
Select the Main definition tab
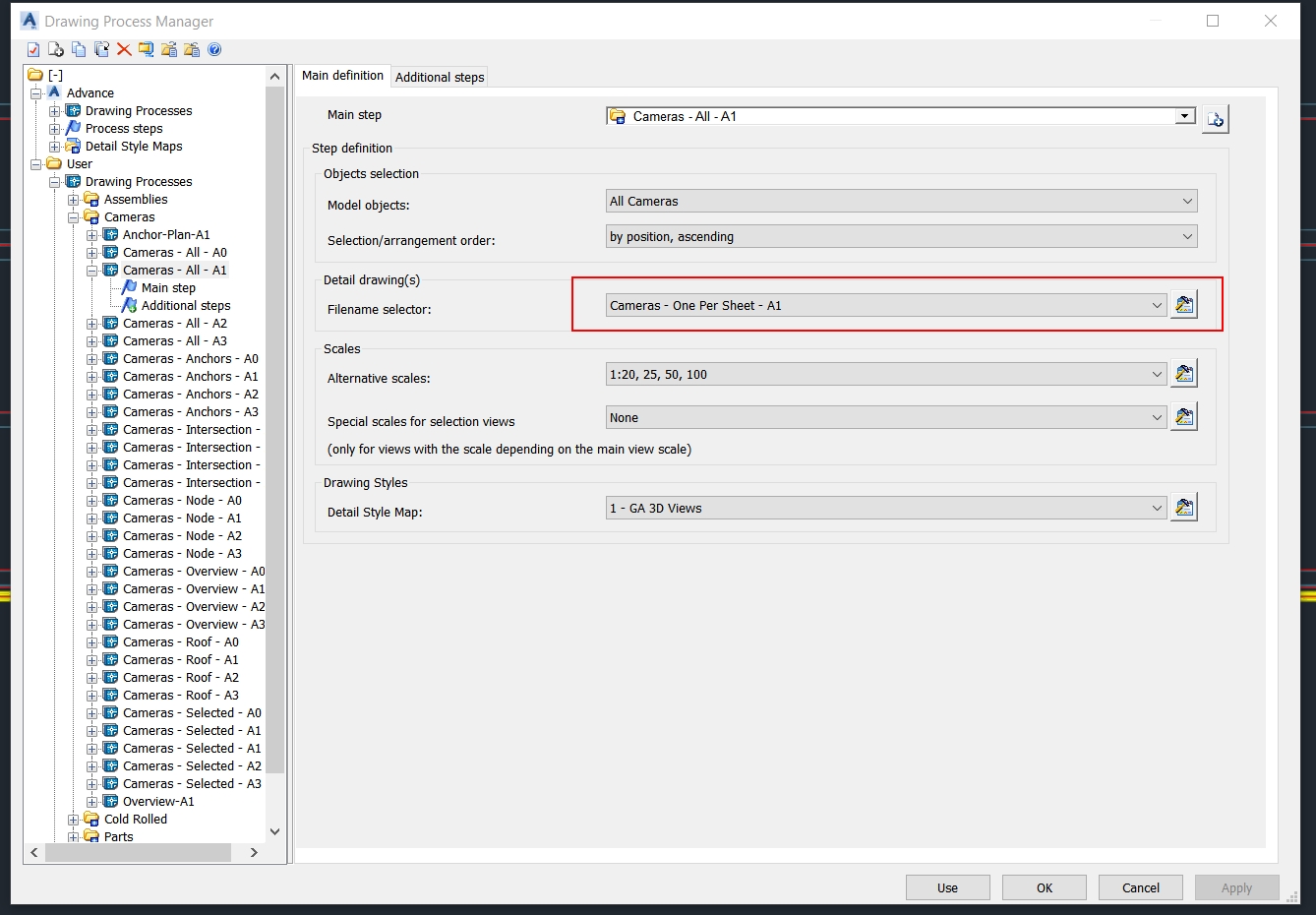[342, 75]
